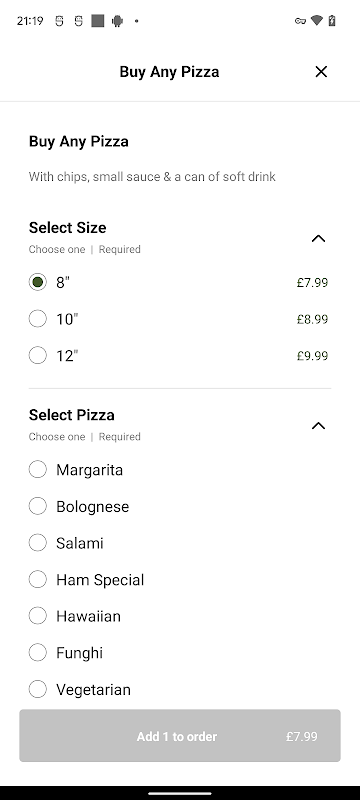Tap the battery status icon
Image resolution: width=360 pixels, height=800 pixels.
(332, 21)
